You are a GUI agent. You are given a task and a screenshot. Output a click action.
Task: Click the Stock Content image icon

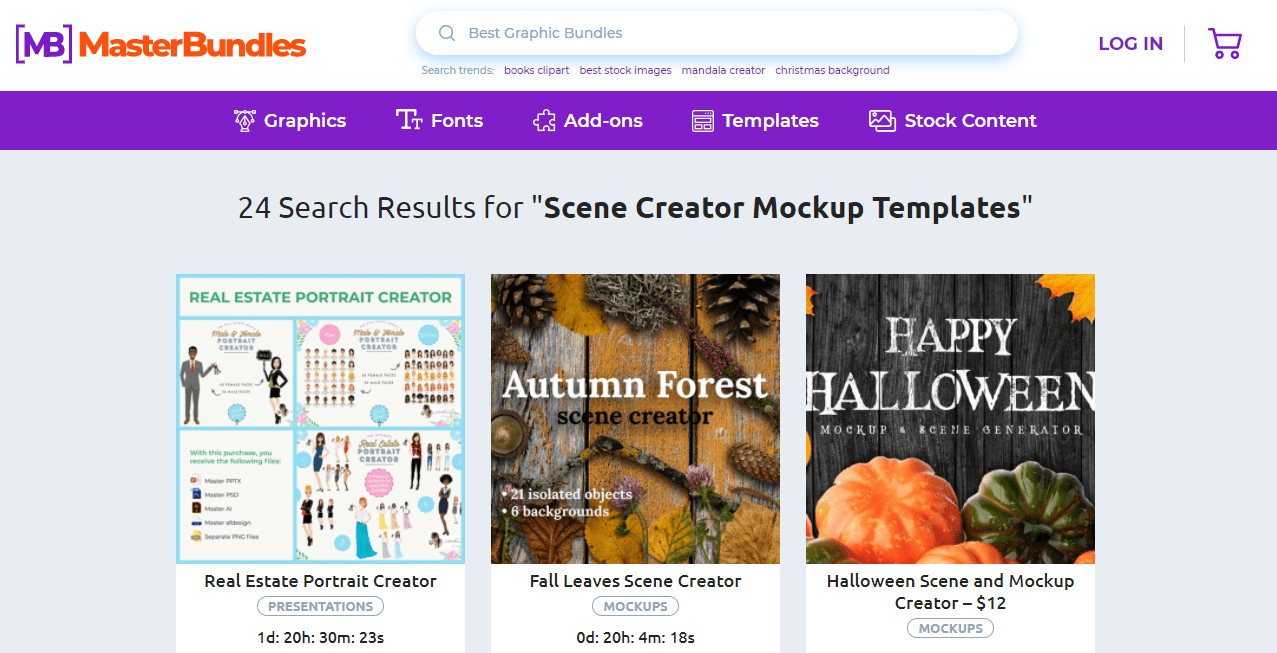tap(882, 121)
